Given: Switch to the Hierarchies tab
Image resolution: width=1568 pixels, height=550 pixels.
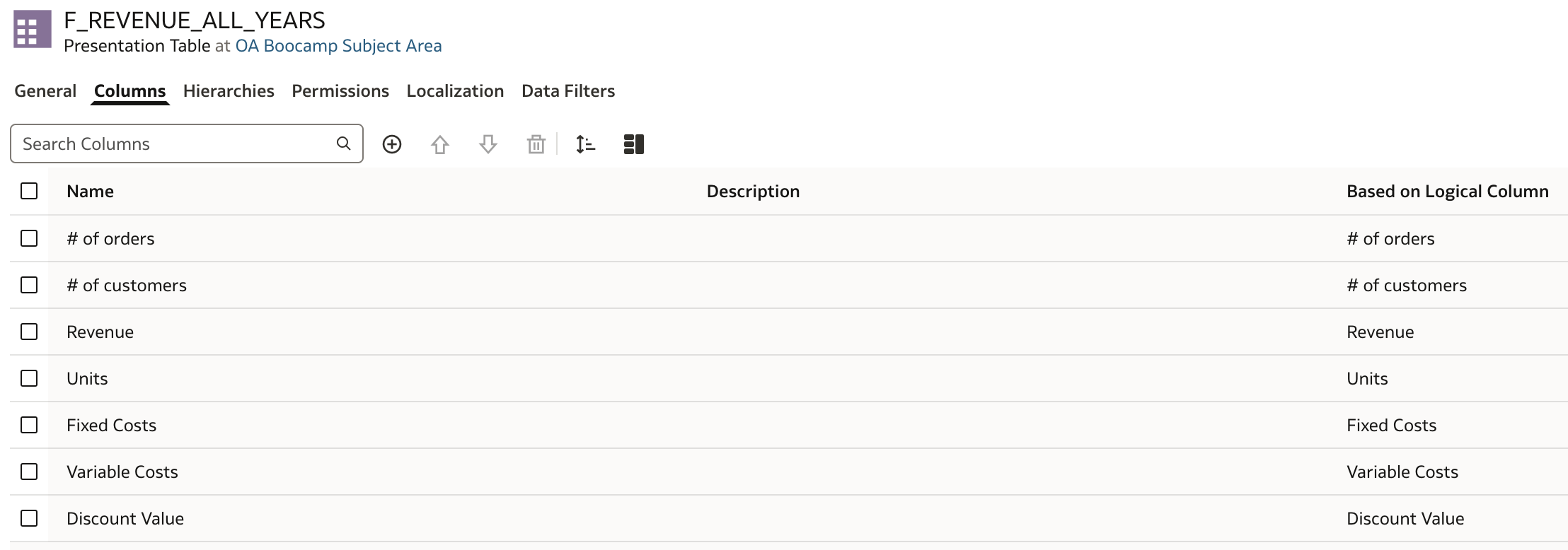Looking at the screenshot, I should (x=229, y=91).
